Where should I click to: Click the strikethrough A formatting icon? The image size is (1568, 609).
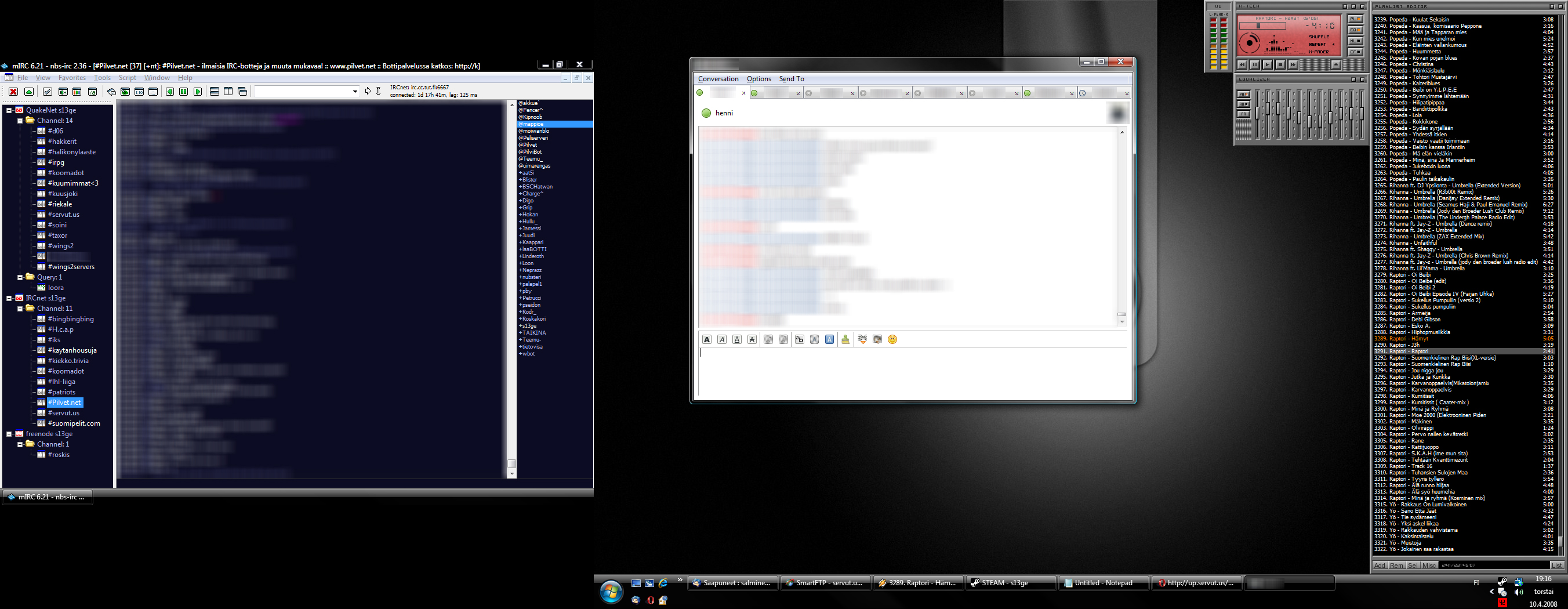(x=752, y=340)
